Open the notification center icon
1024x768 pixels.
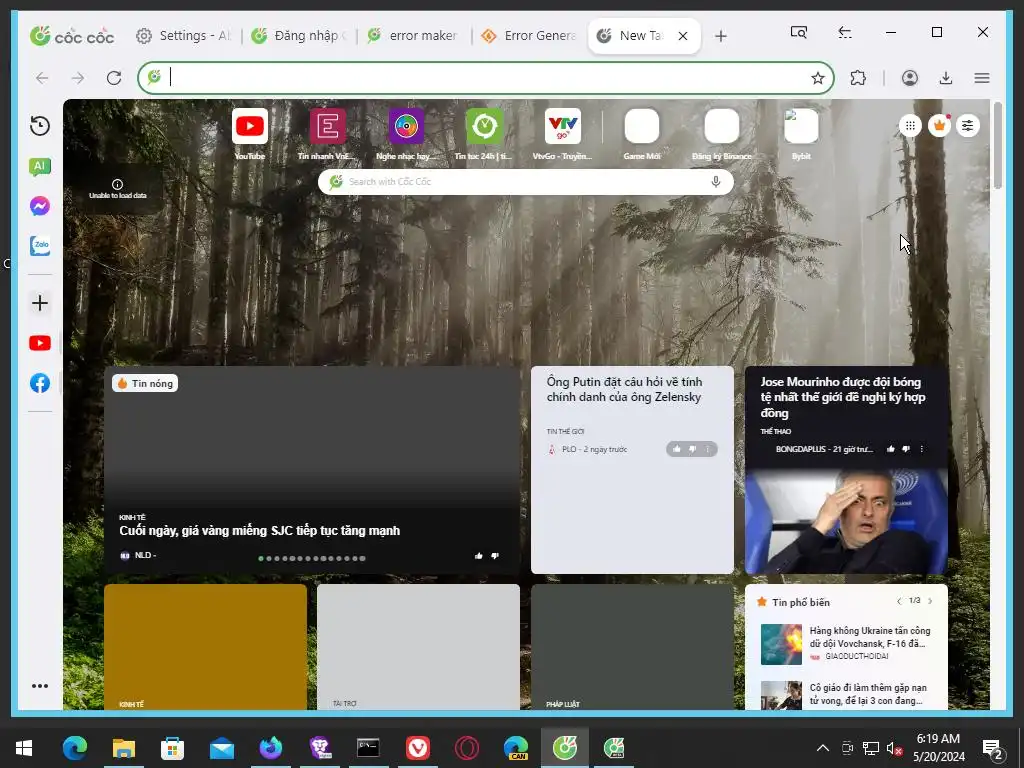993,749
